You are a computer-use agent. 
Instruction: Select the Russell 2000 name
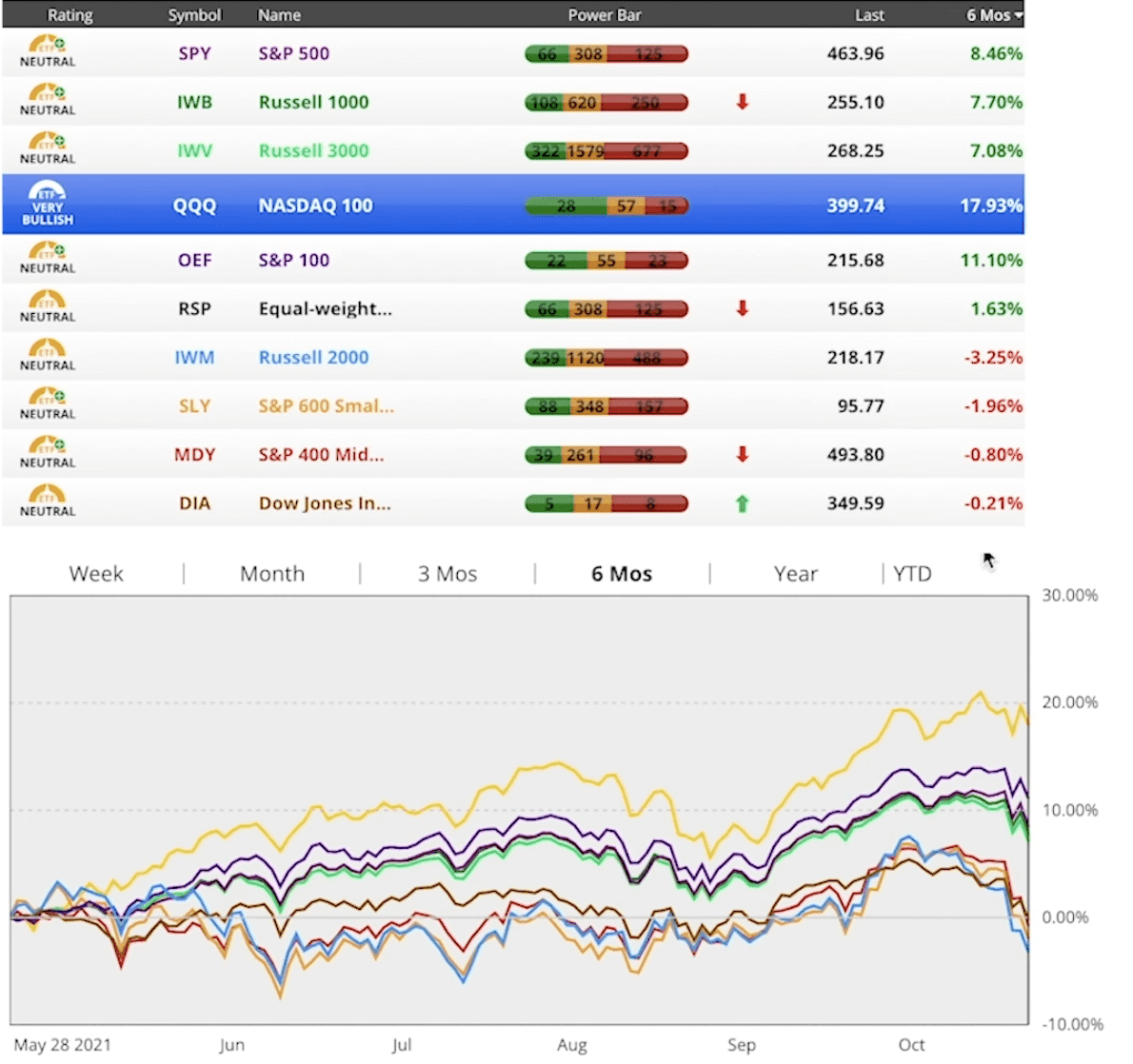(313, 357)
